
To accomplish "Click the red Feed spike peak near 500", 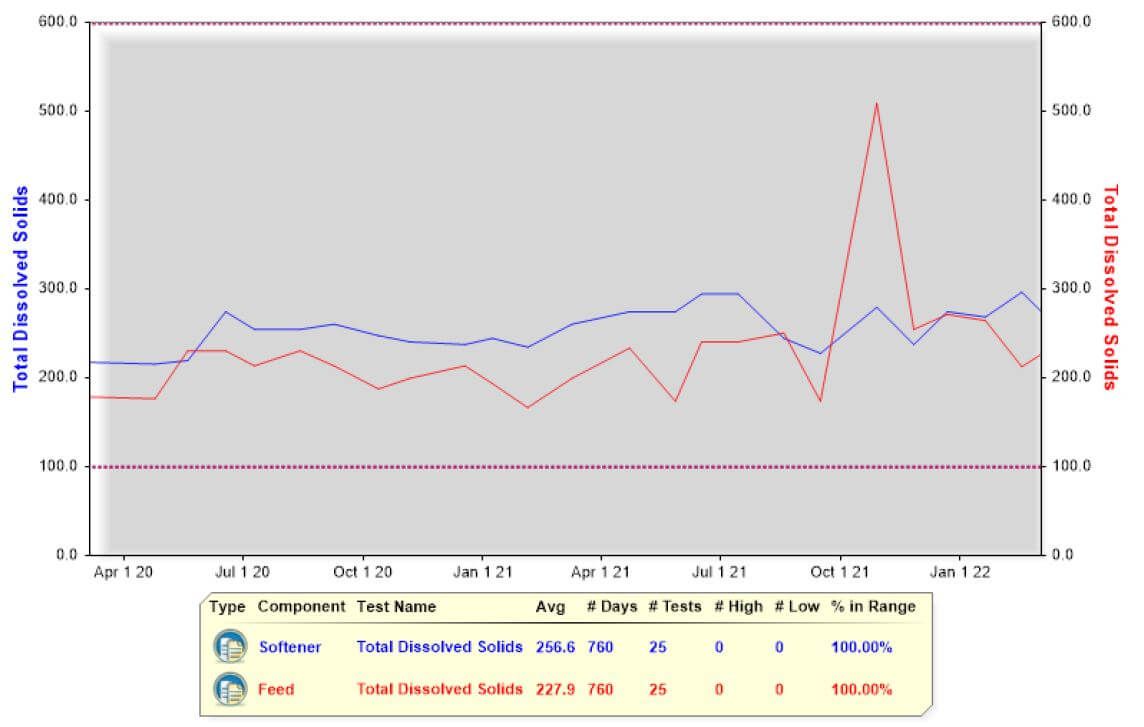I will pyautogui.click(x=876, y=103).
